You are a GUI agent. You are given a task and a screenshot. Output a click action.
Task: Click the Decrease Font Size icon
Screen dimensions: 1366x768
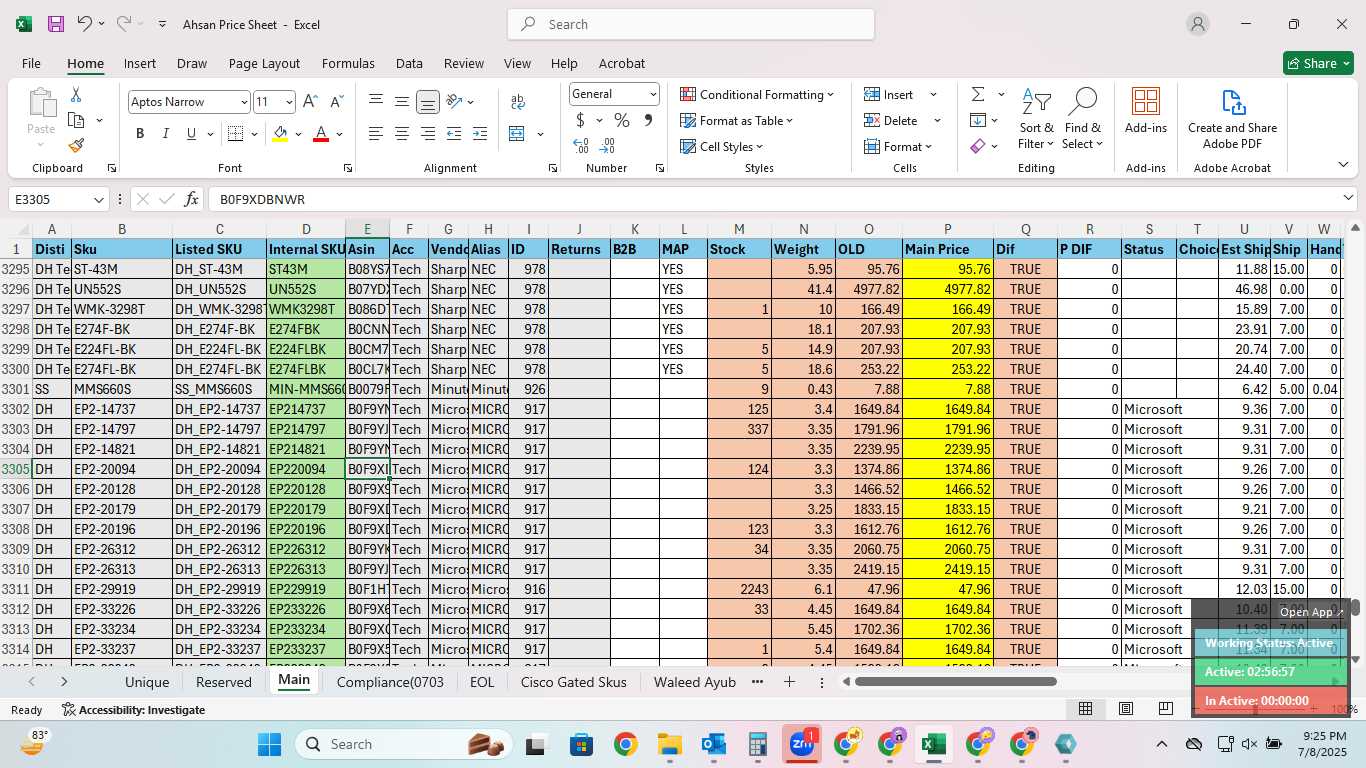point(336,101)
